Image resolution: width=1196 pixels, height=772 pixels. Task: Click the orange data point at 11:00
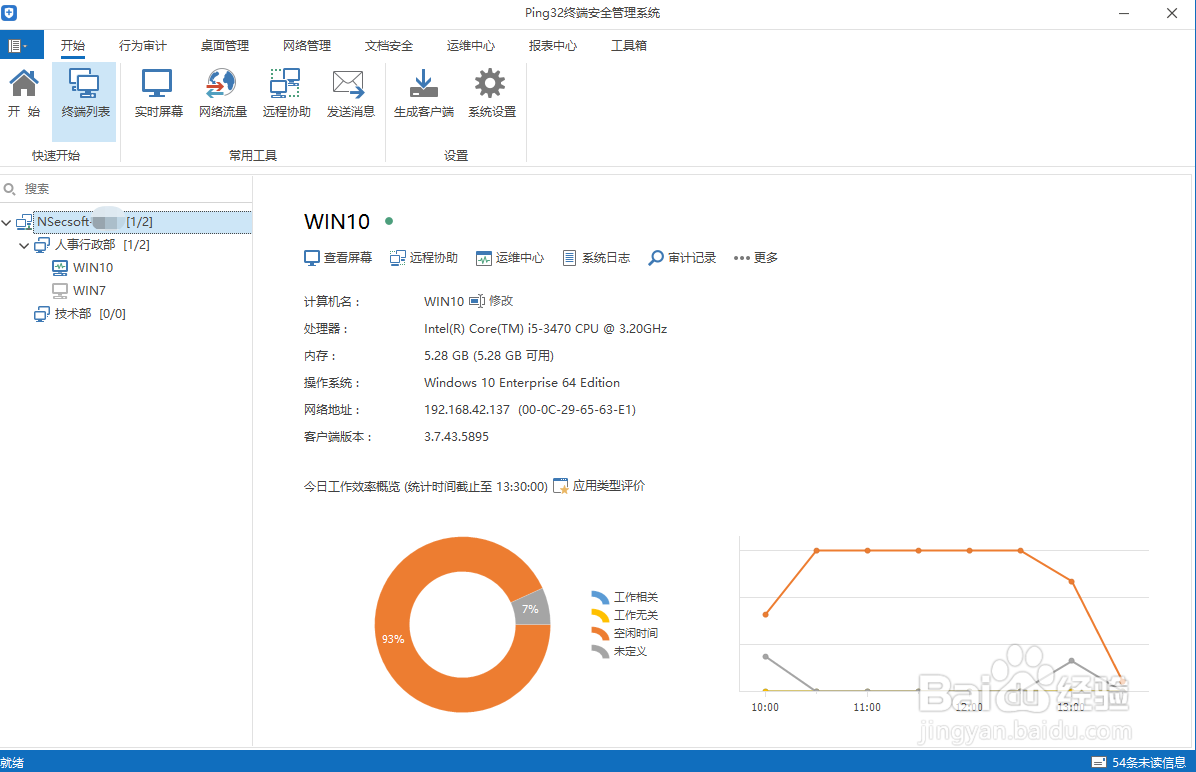[867, 550]
